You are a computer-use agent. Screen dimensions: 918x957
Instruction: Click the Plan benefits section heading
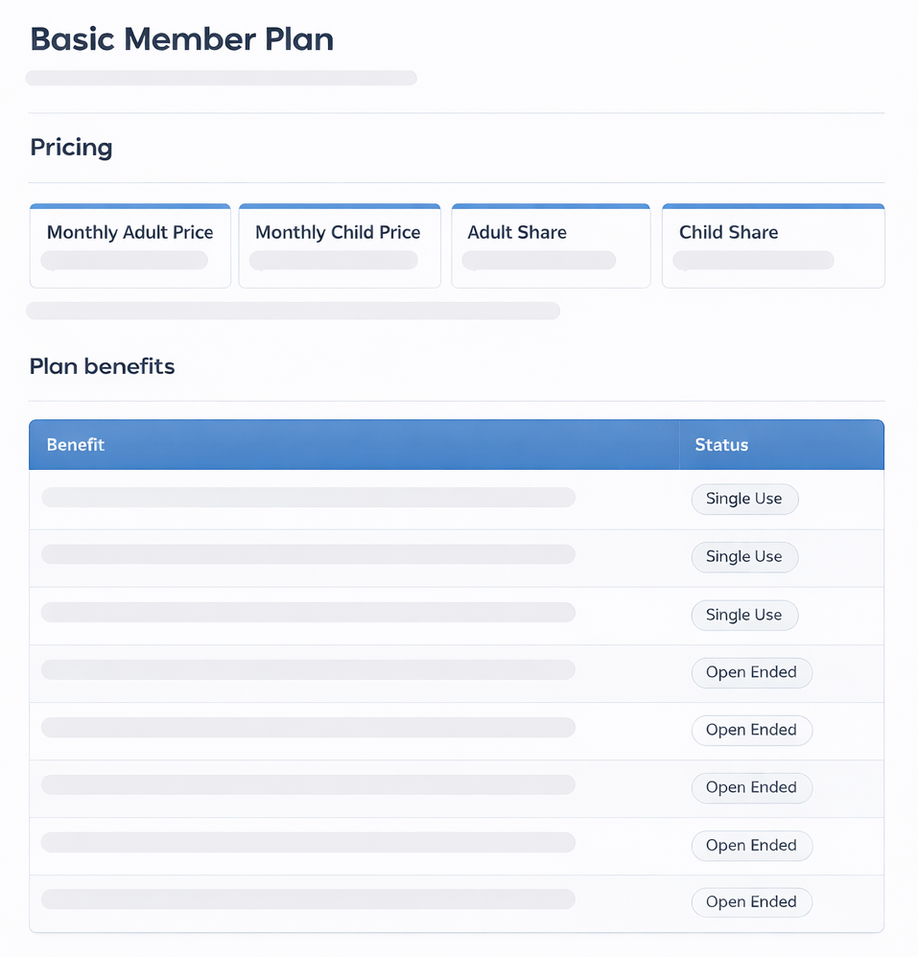[x=102, y=367]
